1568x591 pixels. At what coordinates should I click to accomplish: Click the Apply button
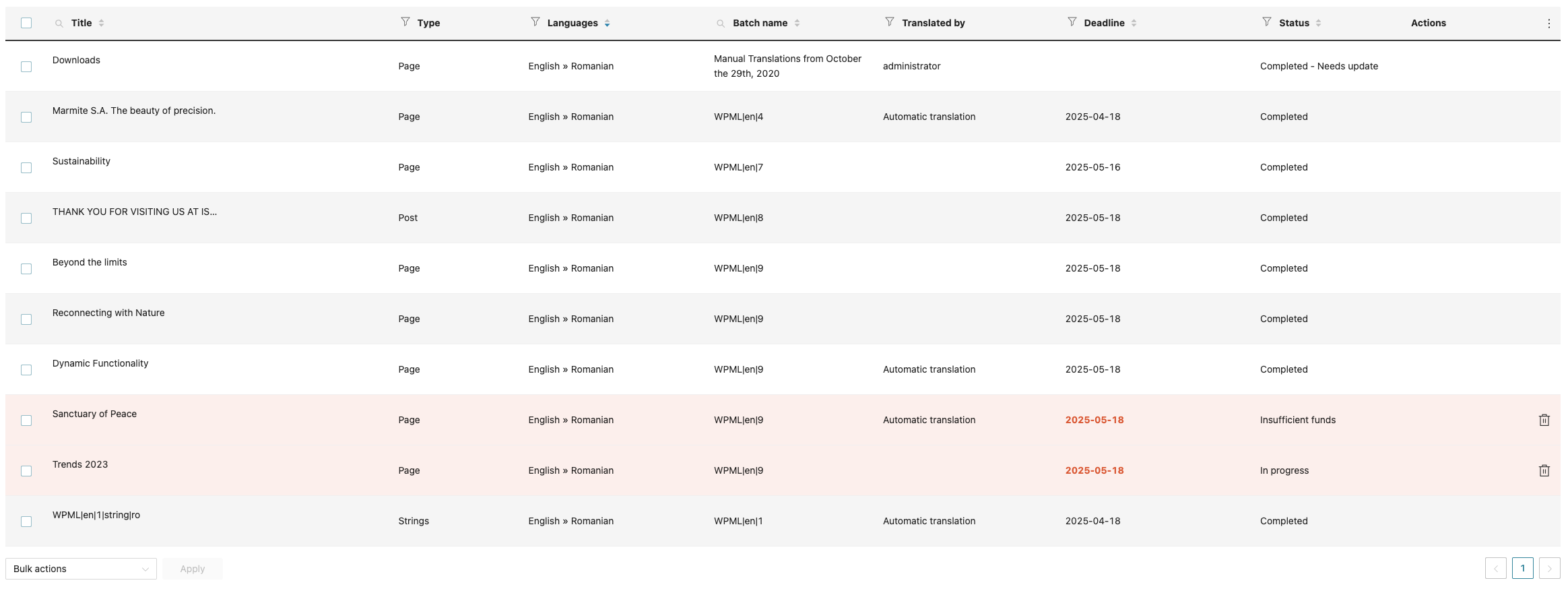193,569
